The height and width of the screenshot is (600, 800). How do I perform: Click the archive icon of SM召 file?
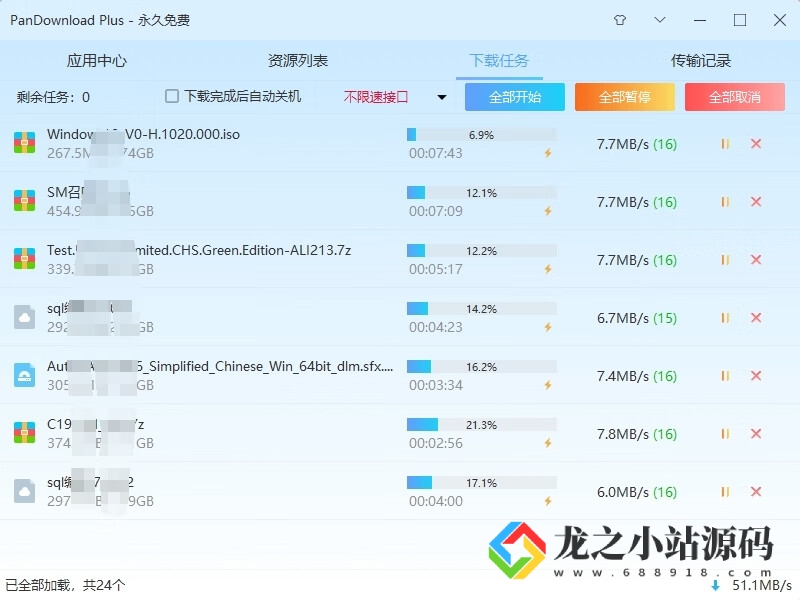click(24, 201)
